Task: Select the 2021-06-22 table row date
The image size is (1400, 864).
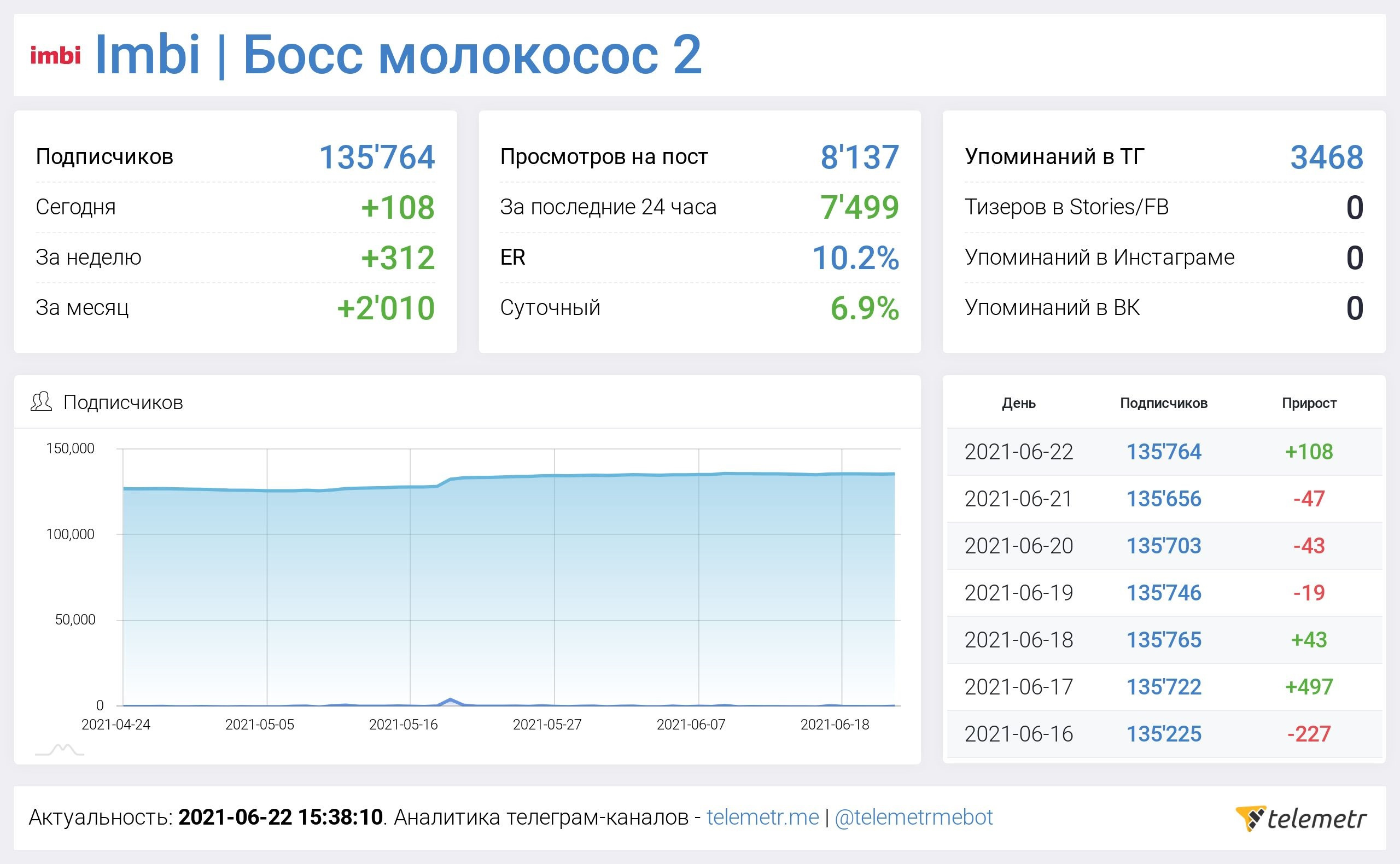Action: point(1018,452)
